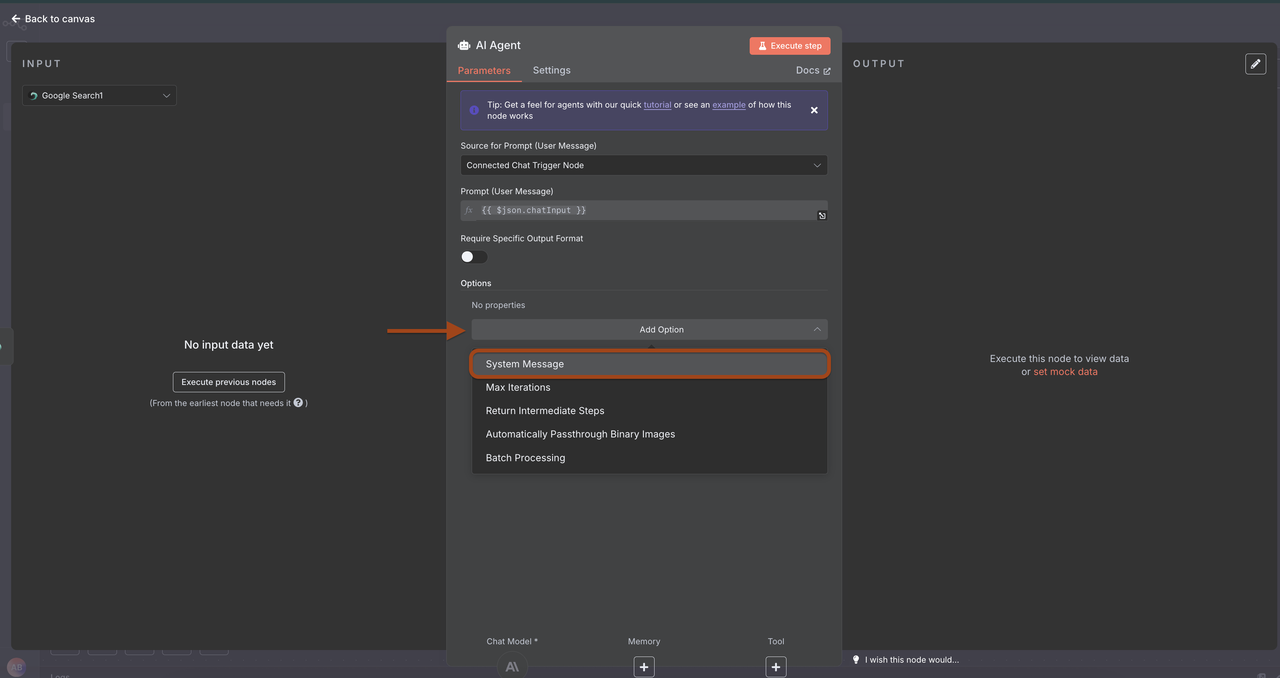Screen dimensions: 1280x678
Task: Open the AB user avatar menu
Action: click(x=16, y=667)
